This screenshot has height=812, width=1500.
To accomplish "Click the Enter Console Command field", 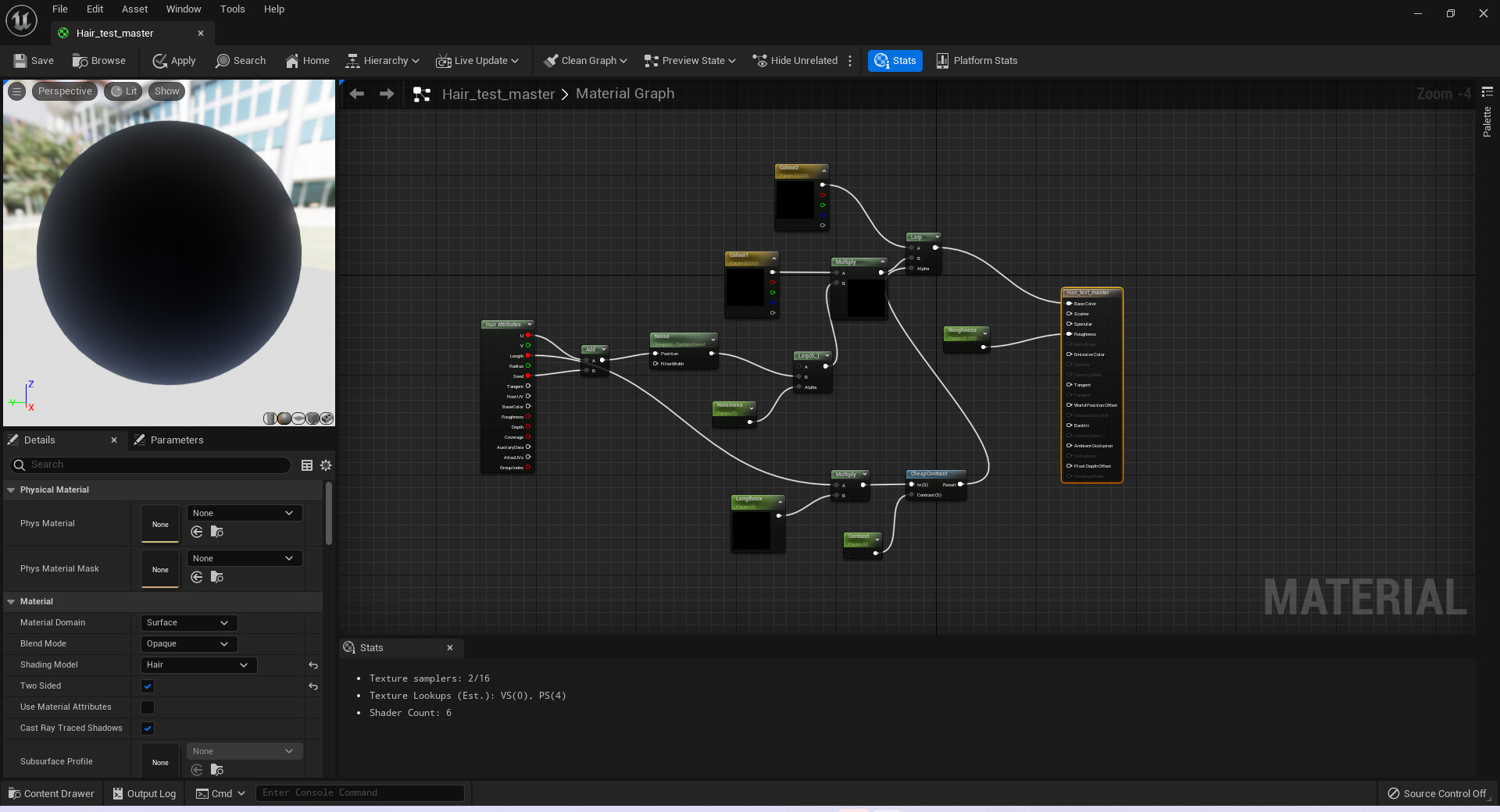I will (x=359, y=792).
